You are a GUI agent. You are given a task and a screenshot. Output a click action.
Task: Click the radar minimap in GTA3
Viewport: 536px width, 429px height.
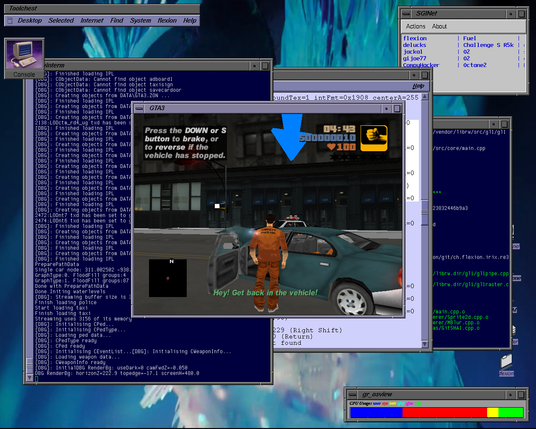click(168, 278)
